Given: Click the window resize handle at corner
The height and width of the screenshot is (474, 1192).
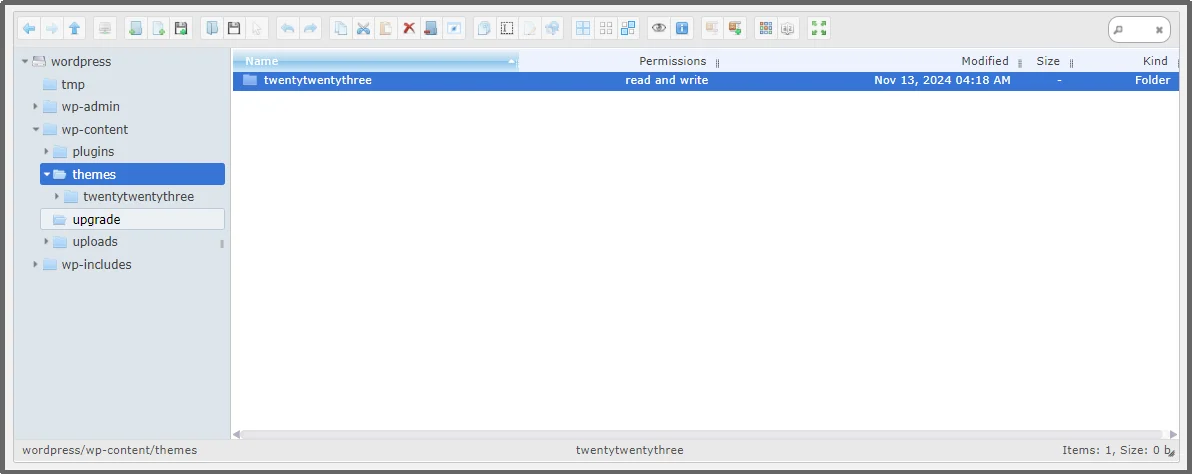Looking at the screenshot, I should [x=1171, y=452].
